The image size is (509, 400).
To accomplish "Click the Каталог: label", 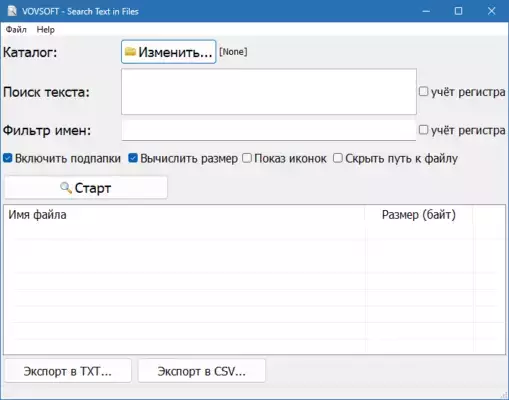I will [x=30, y=53].
